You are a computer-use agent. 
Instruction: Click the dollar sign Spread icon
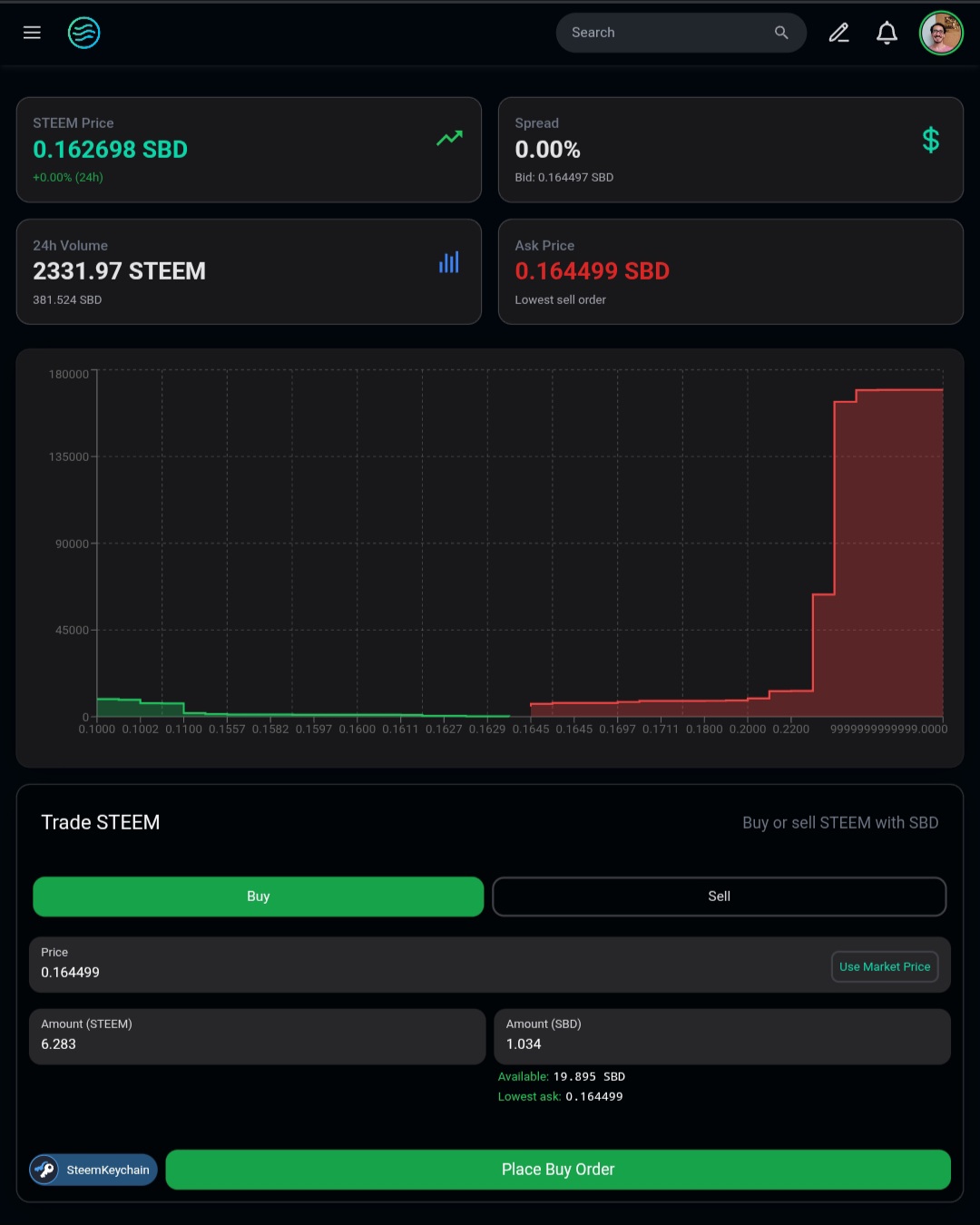[931, 140]
